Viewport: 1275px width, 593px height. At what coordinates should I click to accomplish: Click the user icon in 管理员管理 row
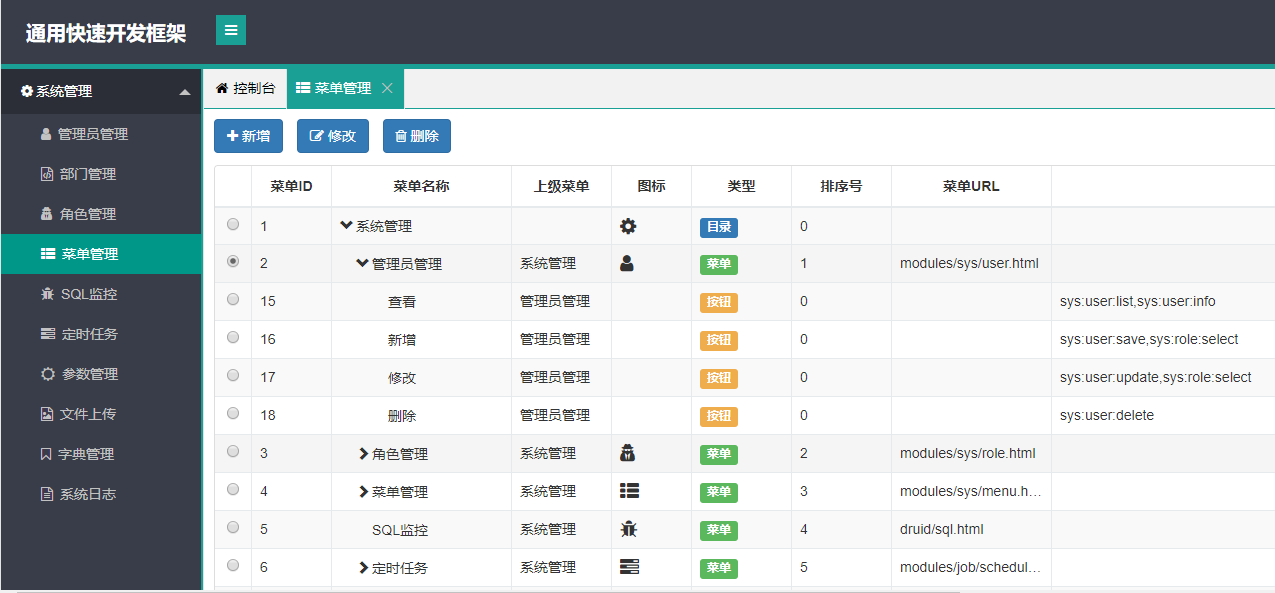[x=627, y=264]
